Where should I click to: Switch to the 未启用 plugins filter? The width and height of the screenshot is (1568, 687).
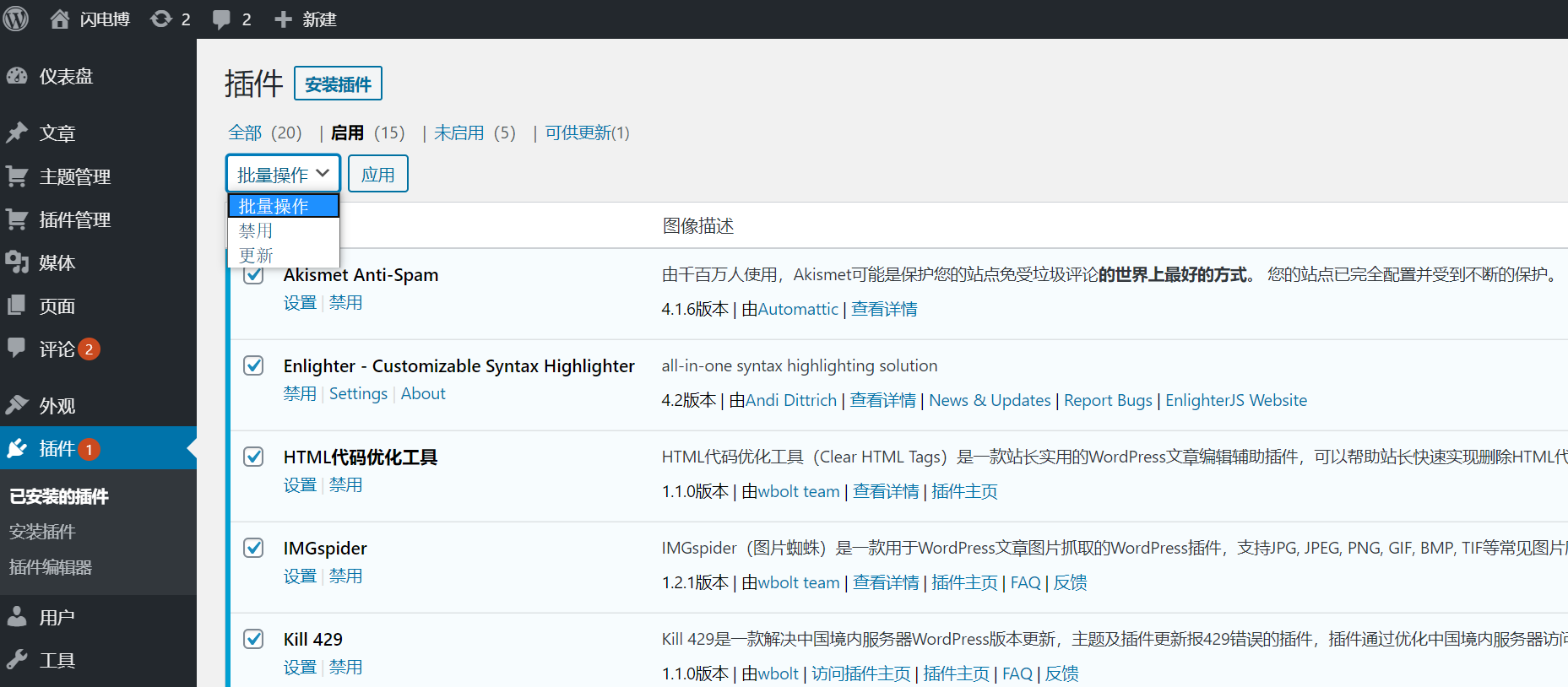[x=459, y=133]
